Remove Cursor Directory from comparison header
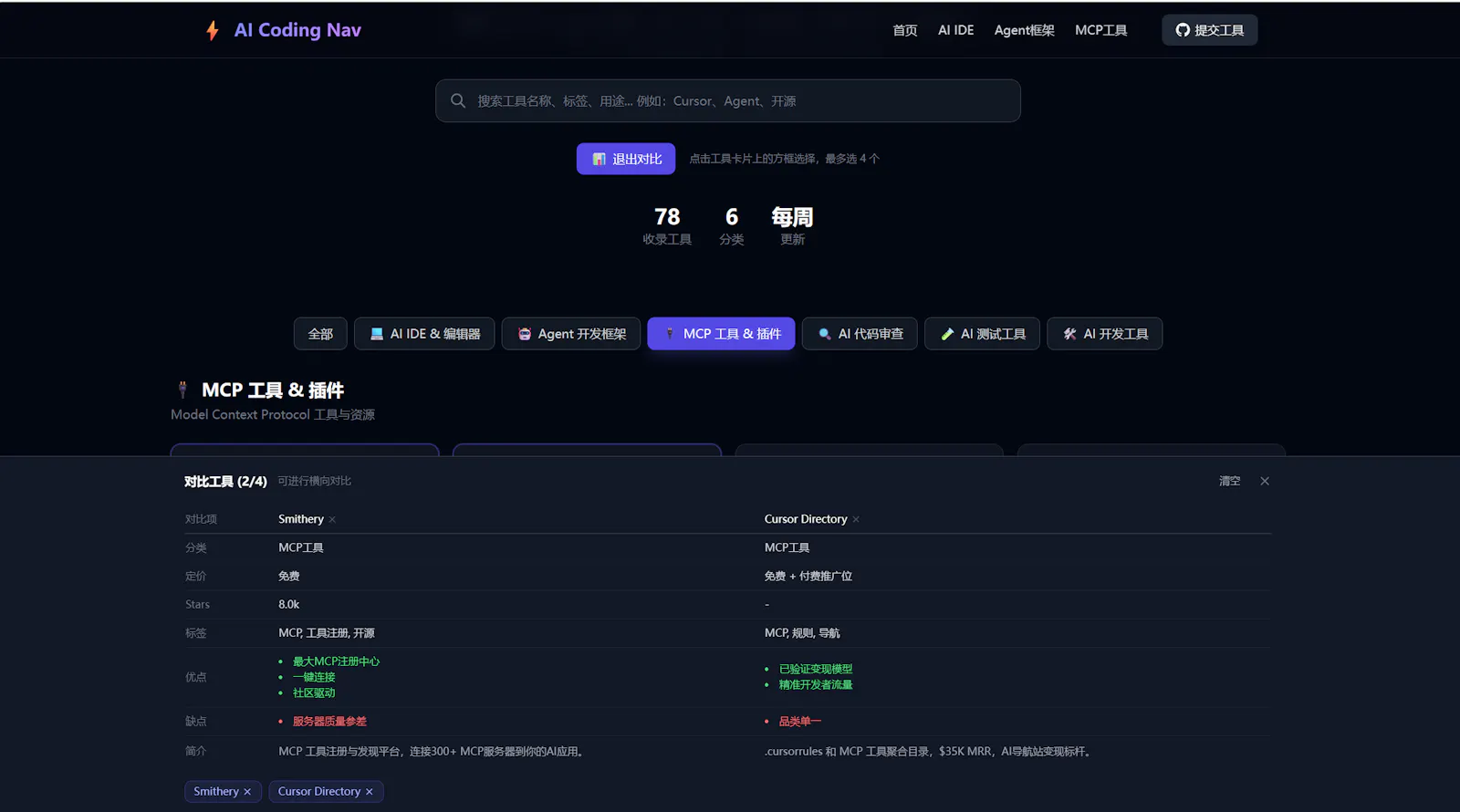 click(856, 520)
